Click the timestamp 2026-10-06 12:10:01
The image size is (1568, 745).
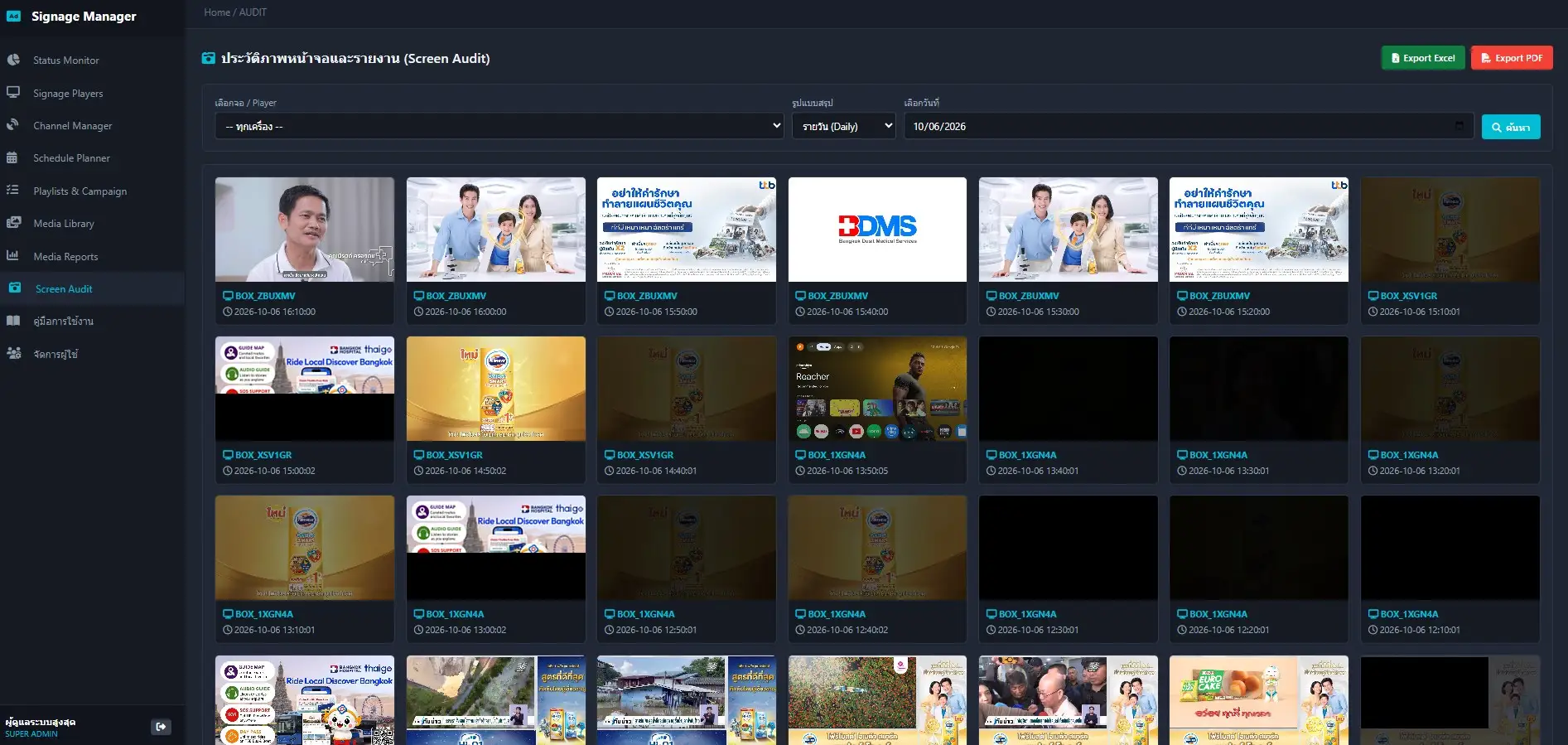[x=1420, y=630]
